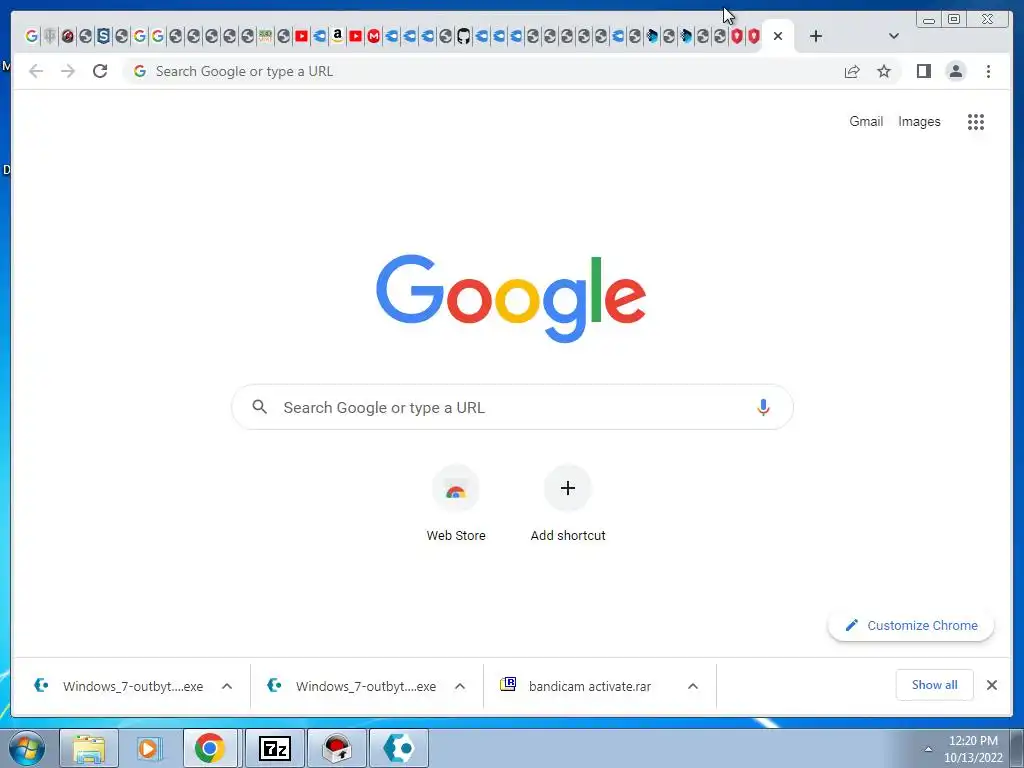Add a new shortcut tile
Viewport: 1024px width, 768px height.
pos(568,504)
